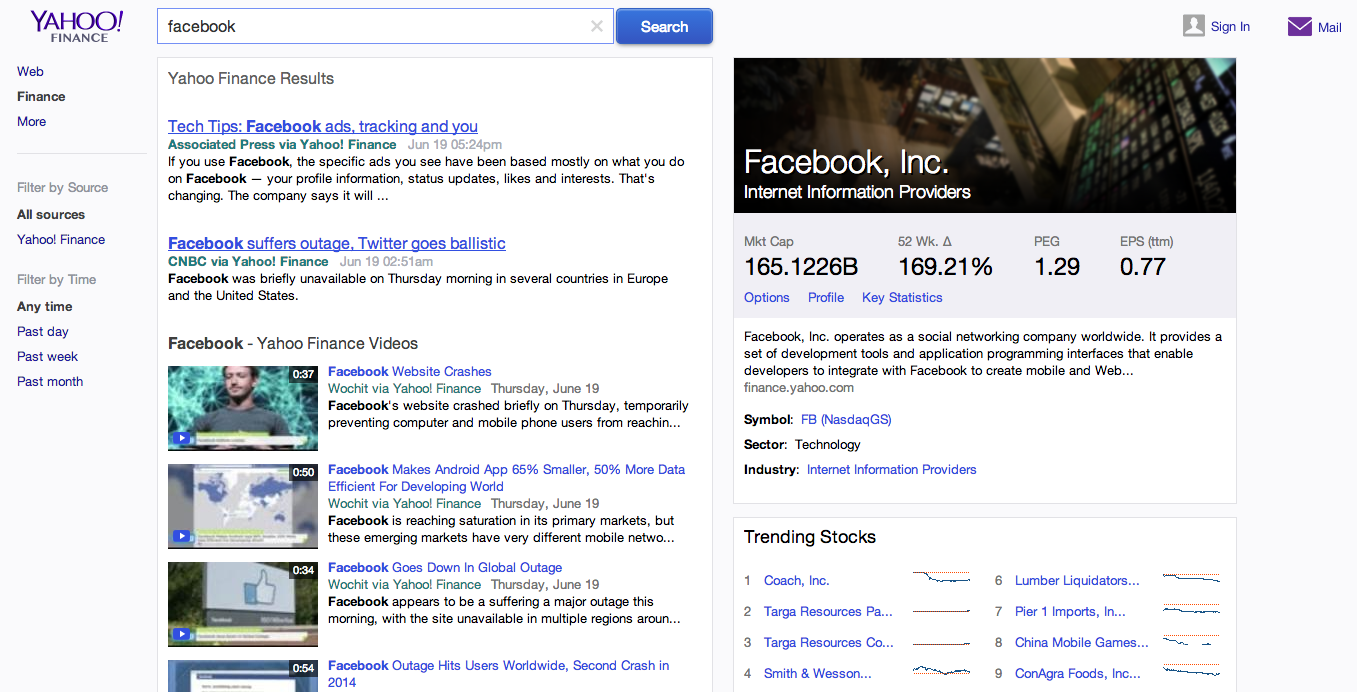Open the Key Statistics link
This screenshot has height=692, width=1357.
coord(902,297)
